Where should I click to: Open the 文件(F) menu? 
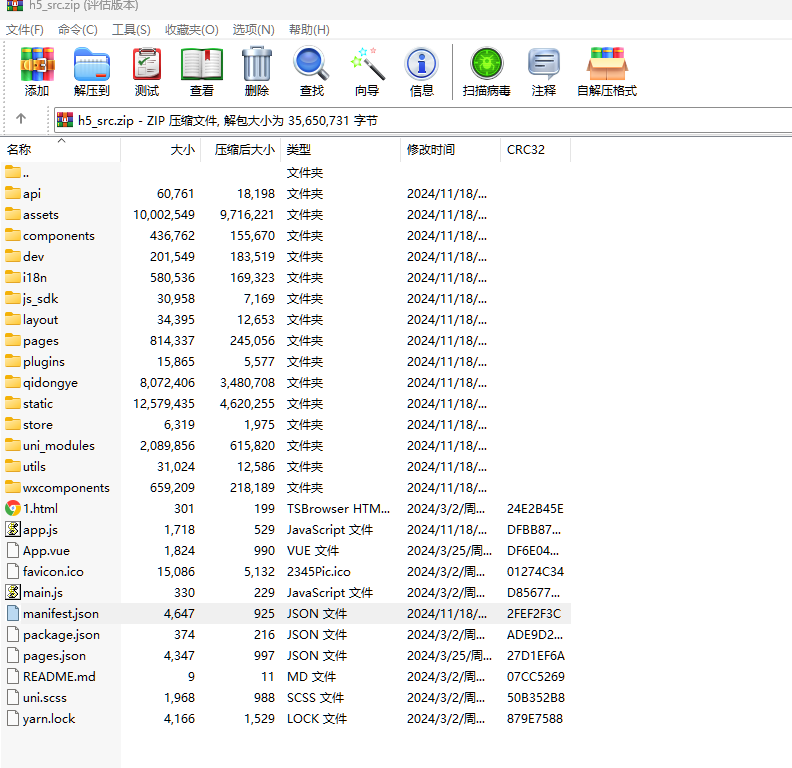tap(25, 30)
